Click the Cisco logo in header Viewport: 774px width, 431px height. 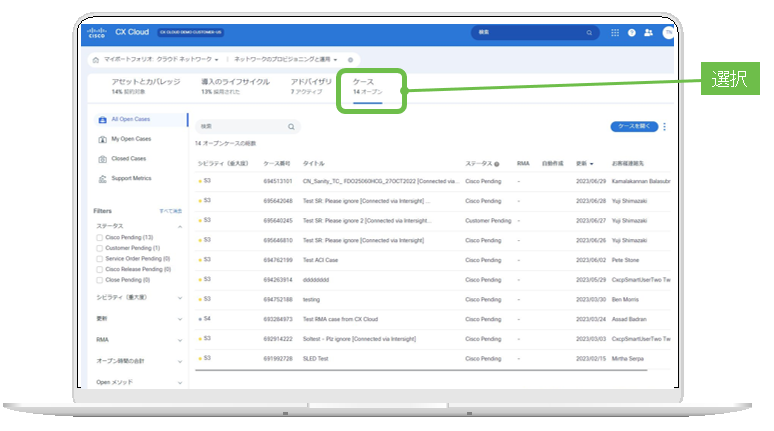(96, 33)
